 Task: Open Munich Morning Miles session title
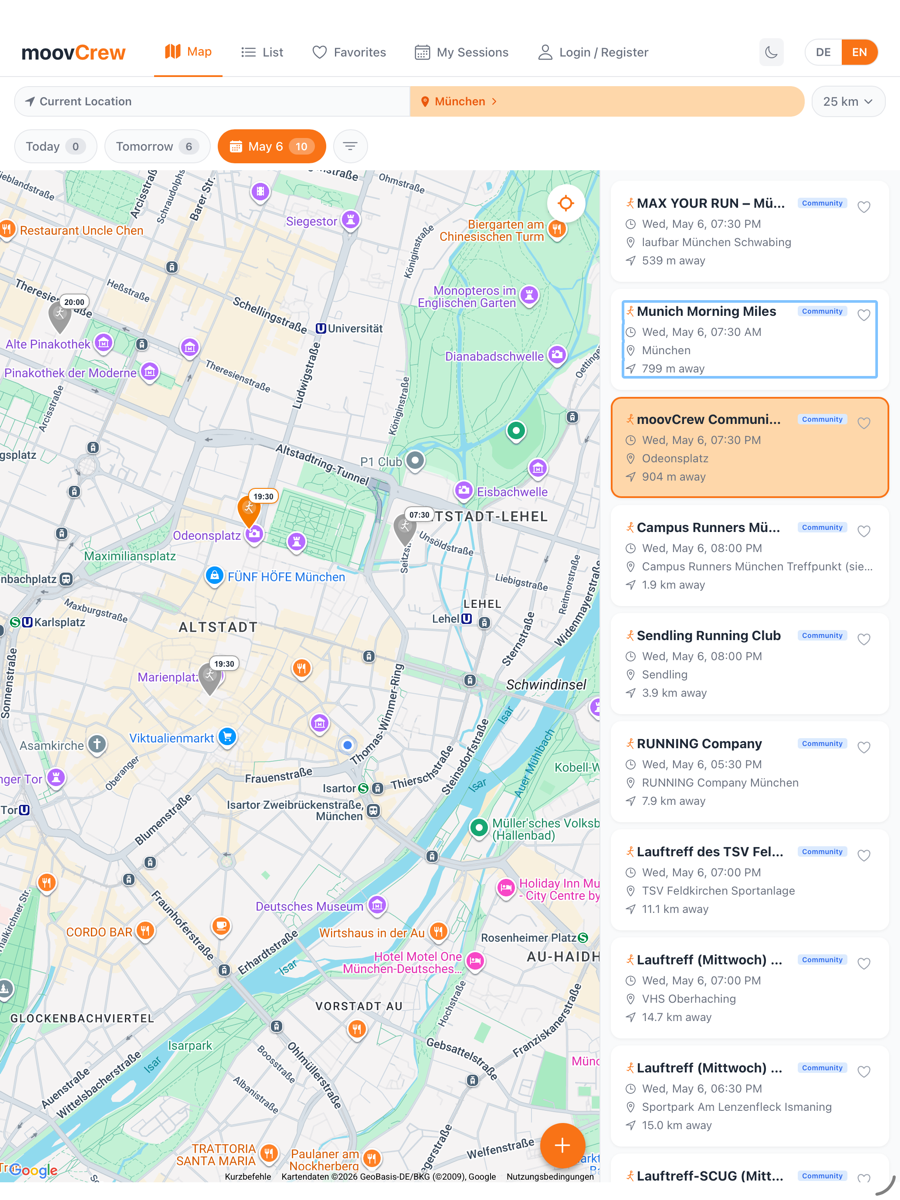[x=706, y=311]
